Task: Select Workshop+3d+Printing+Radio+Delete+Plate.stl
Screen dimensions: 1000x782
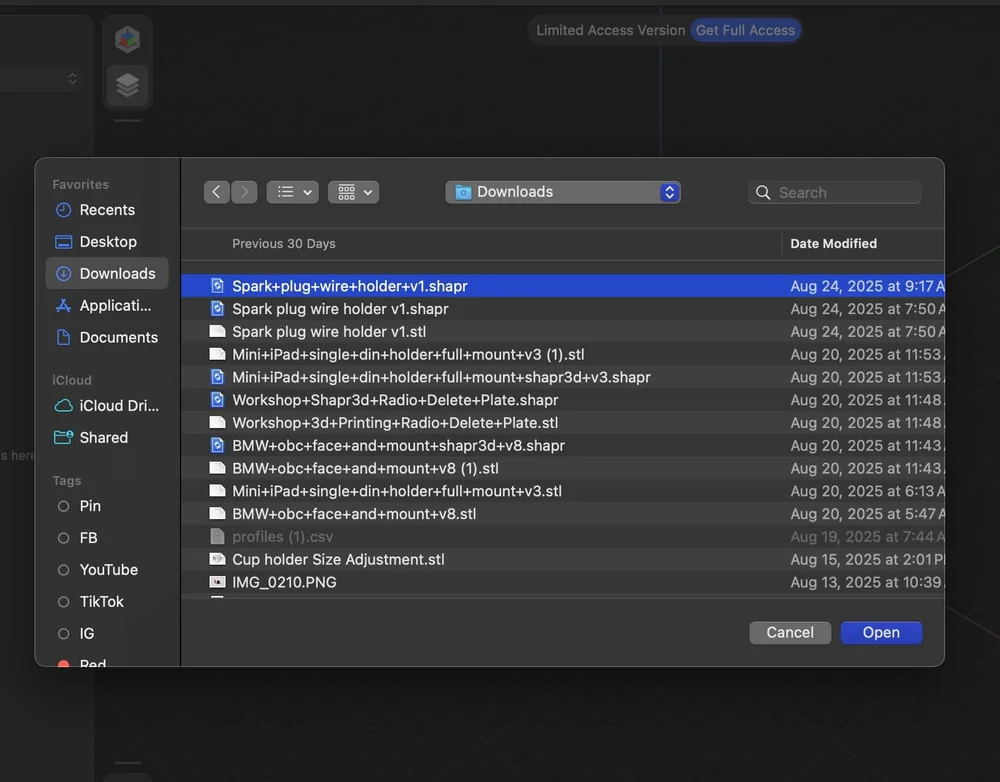Action: (562, 423)
